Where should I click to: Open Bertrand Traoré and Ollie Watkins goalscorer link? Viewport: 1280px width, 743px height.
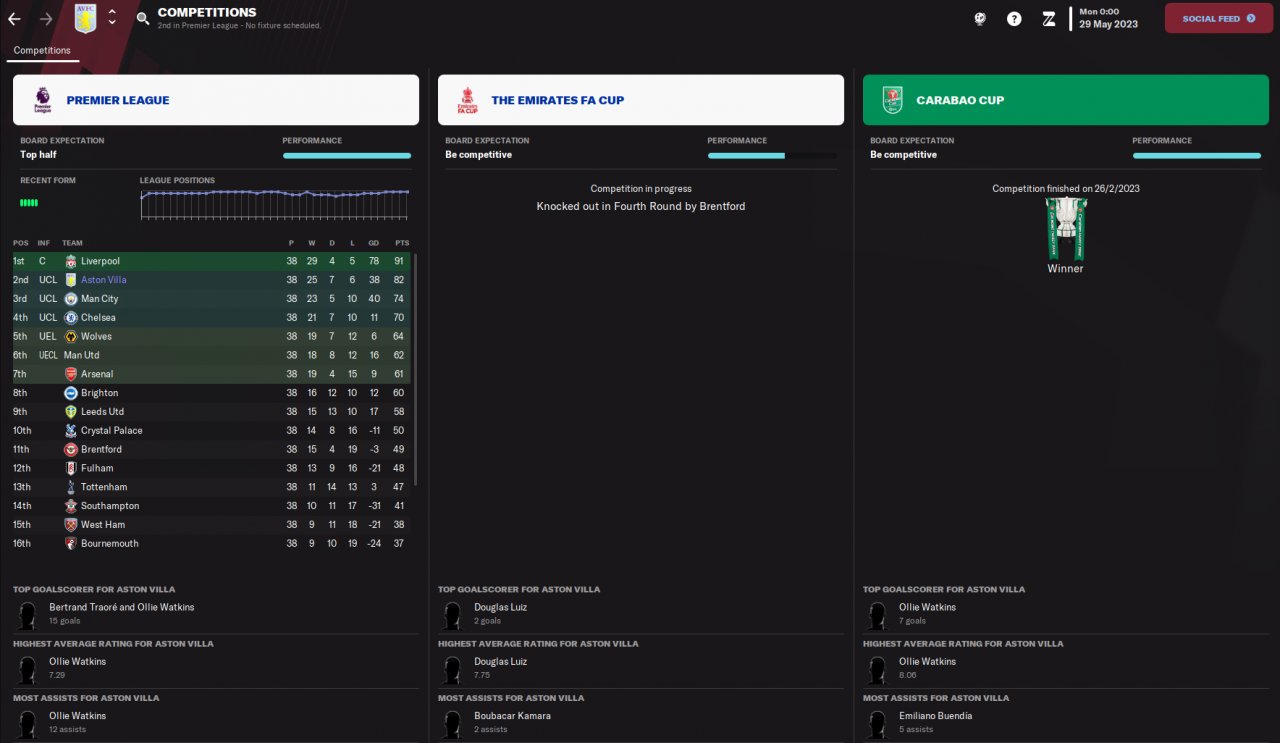122,607
